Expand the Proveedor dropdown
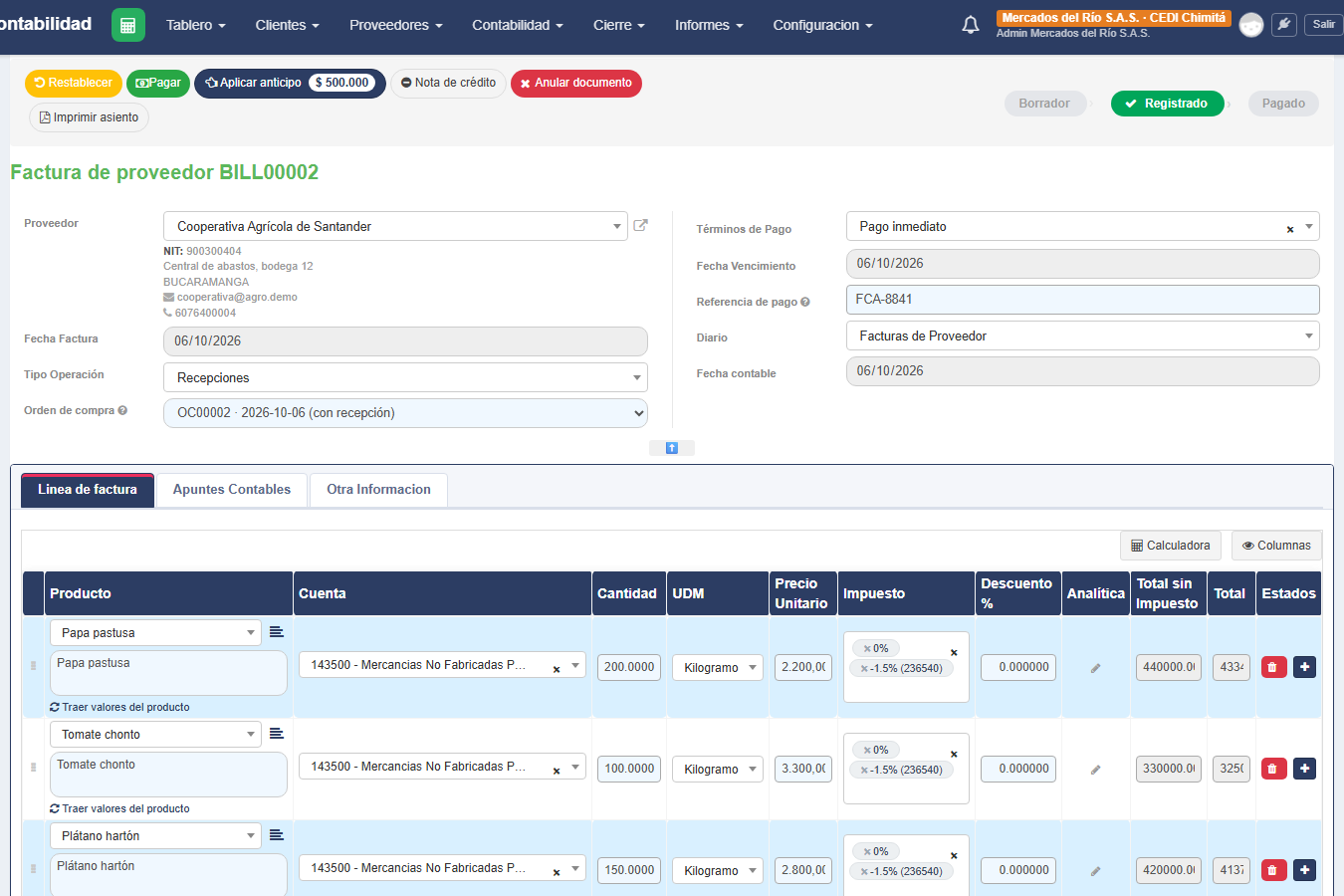The image size is (1344, 896). pyautogui.click(x=395, y=226)
